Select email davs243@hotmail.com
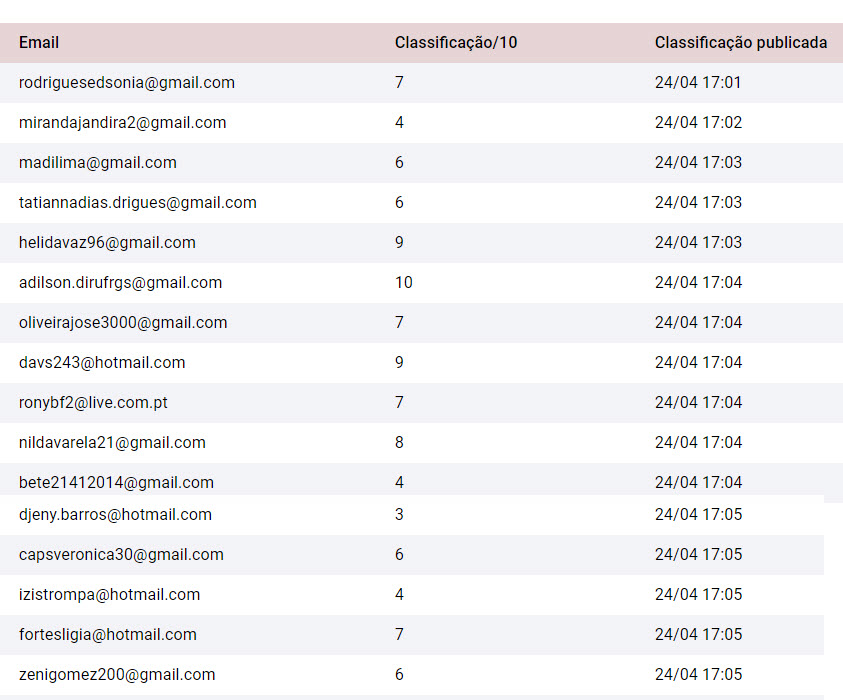This screenshot has width=843, height=700. 102,362
